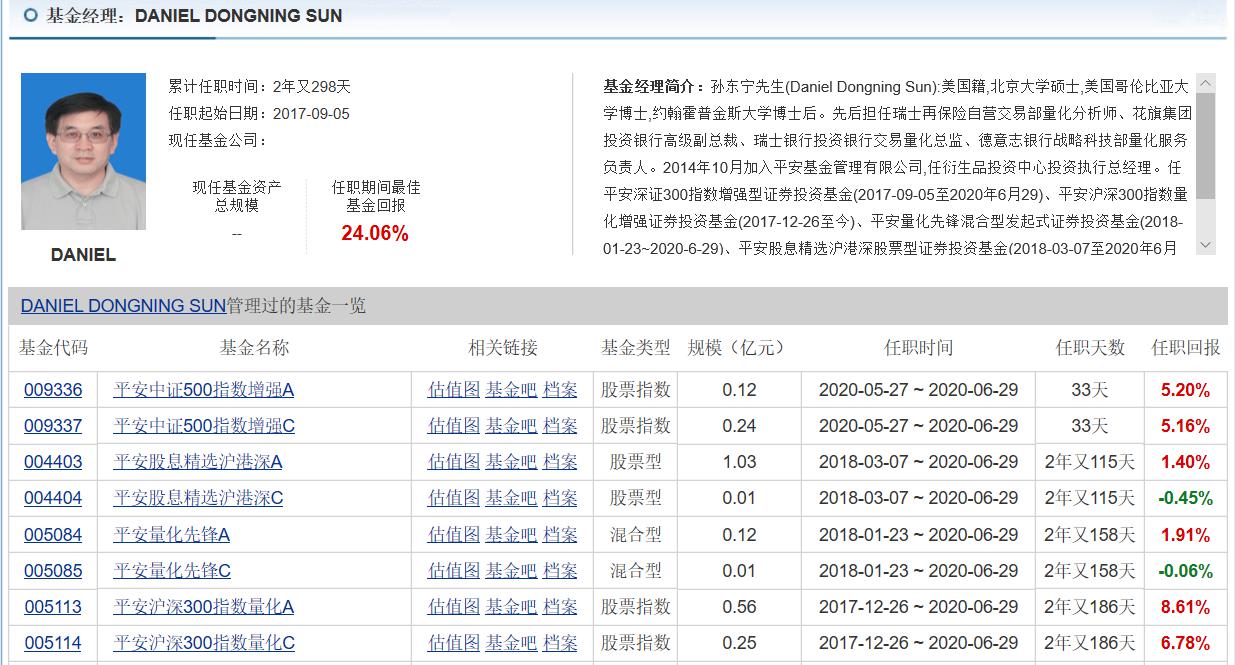Open 平安沪深300指数量化A fund page
This screenshot has width=1235, height=665.
click(x=204, y=607)
